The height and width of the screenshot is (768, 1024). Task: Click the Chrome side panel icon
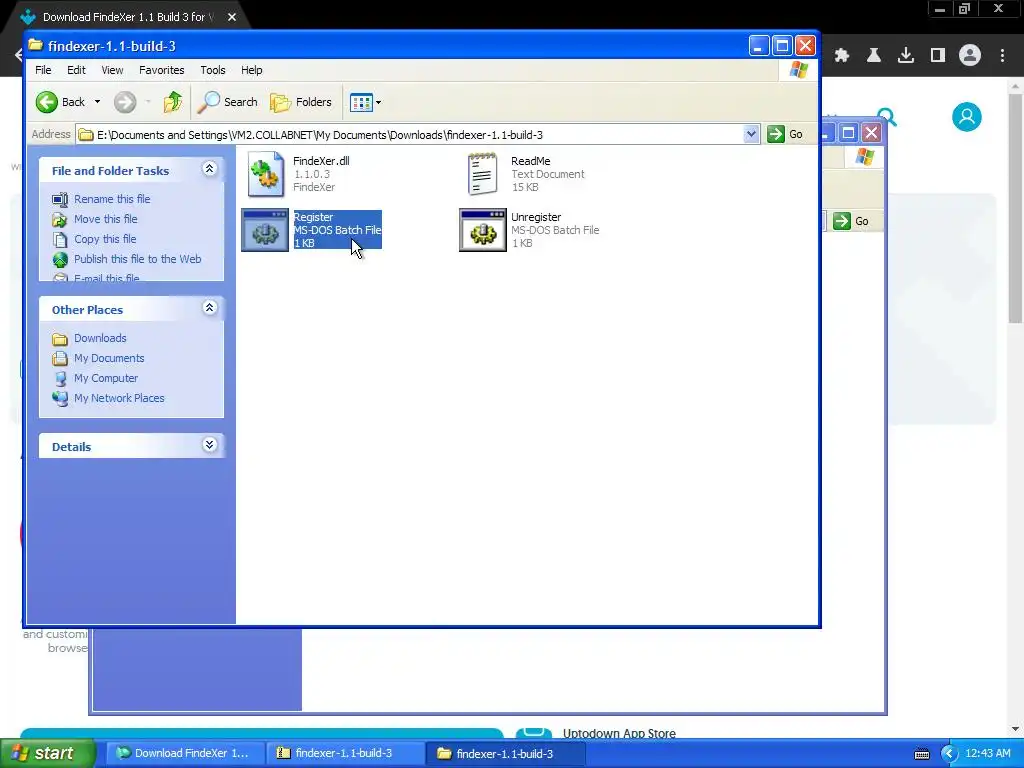[x=938, y=56]
